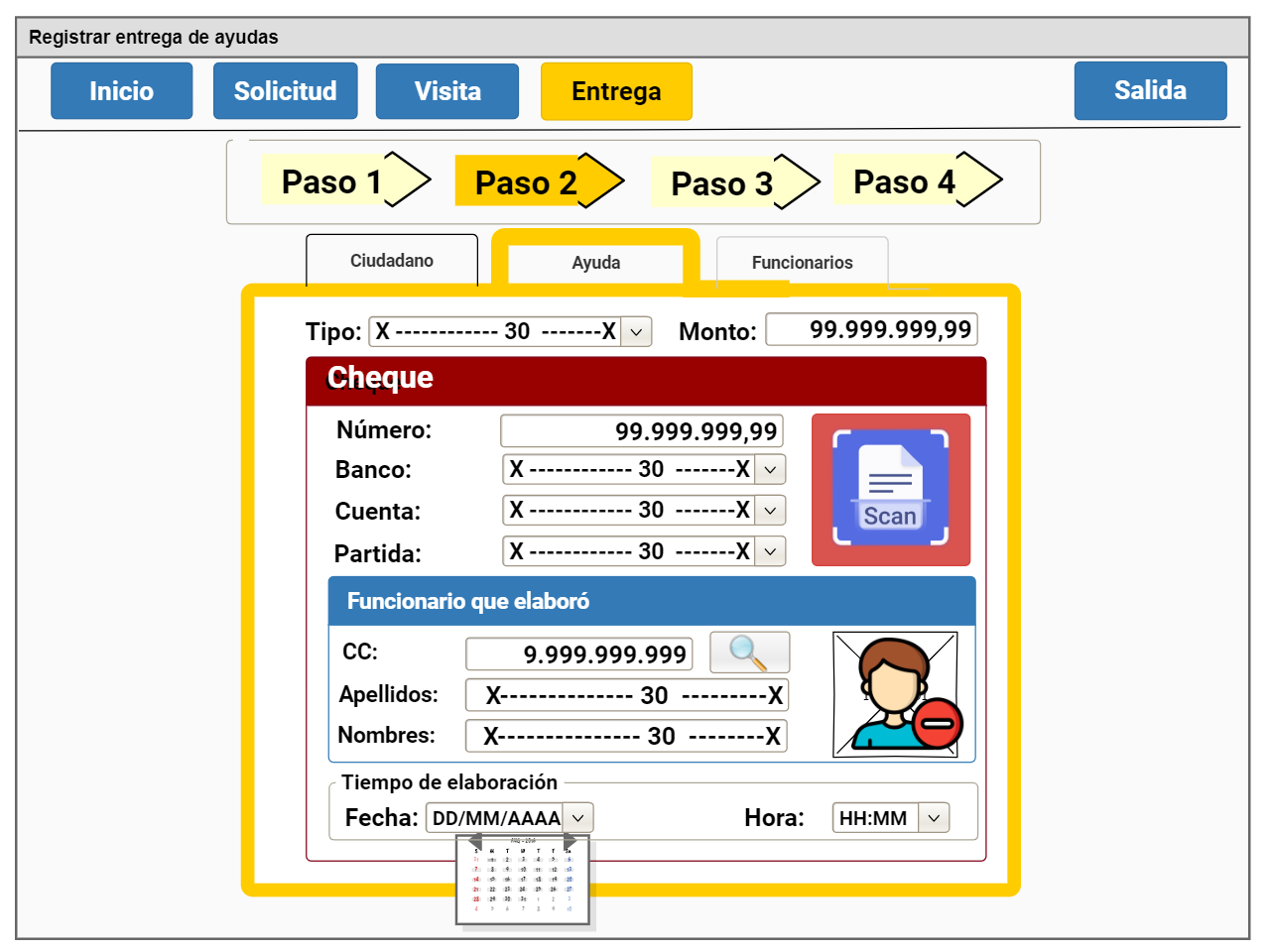
Task: Click the Entrega button
Action: (x=616, y=91)
